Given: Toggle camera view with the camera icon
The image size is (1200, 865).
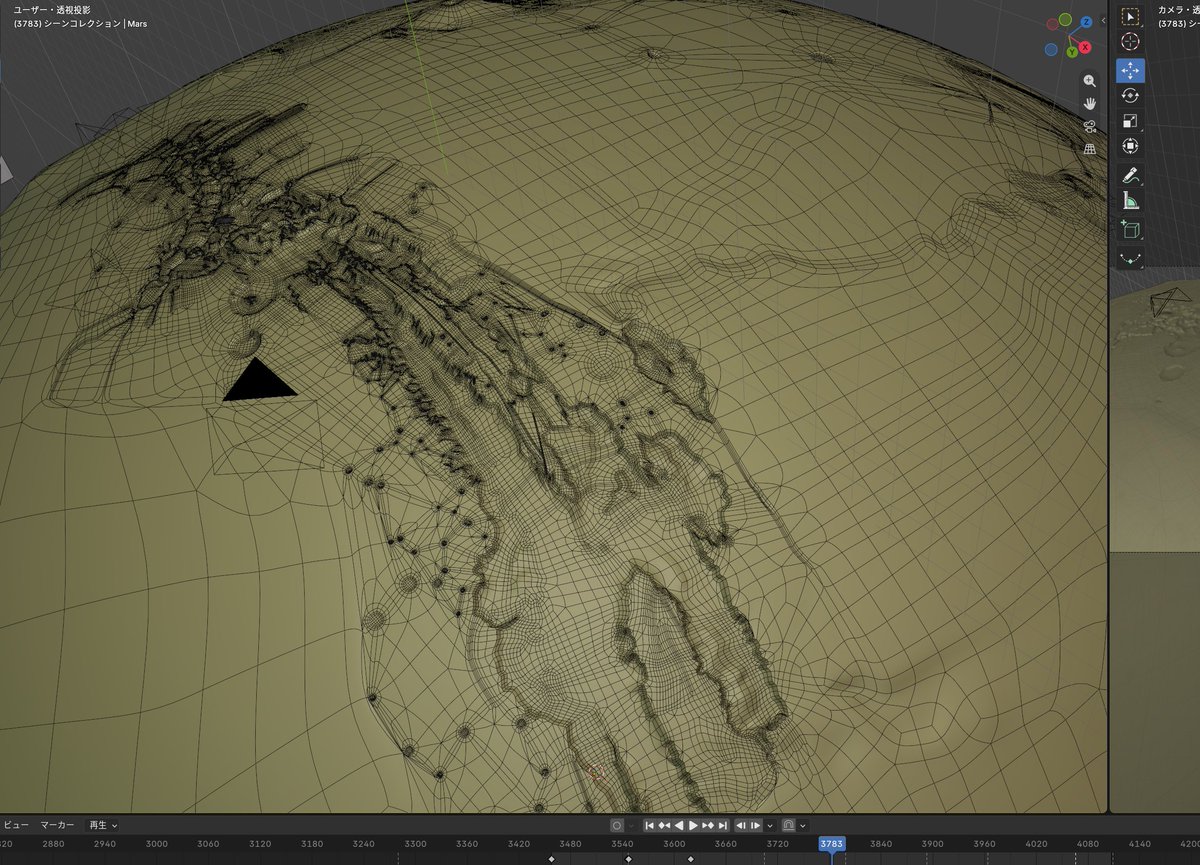Looking at the screenshot, I should 1089,126.
